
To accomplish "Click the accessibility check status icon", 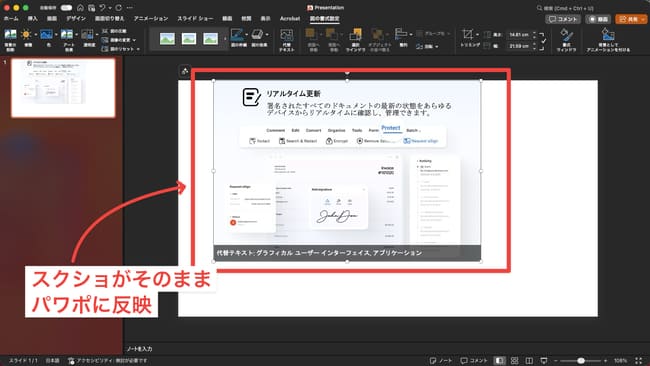I will click(x=71, y=361).
